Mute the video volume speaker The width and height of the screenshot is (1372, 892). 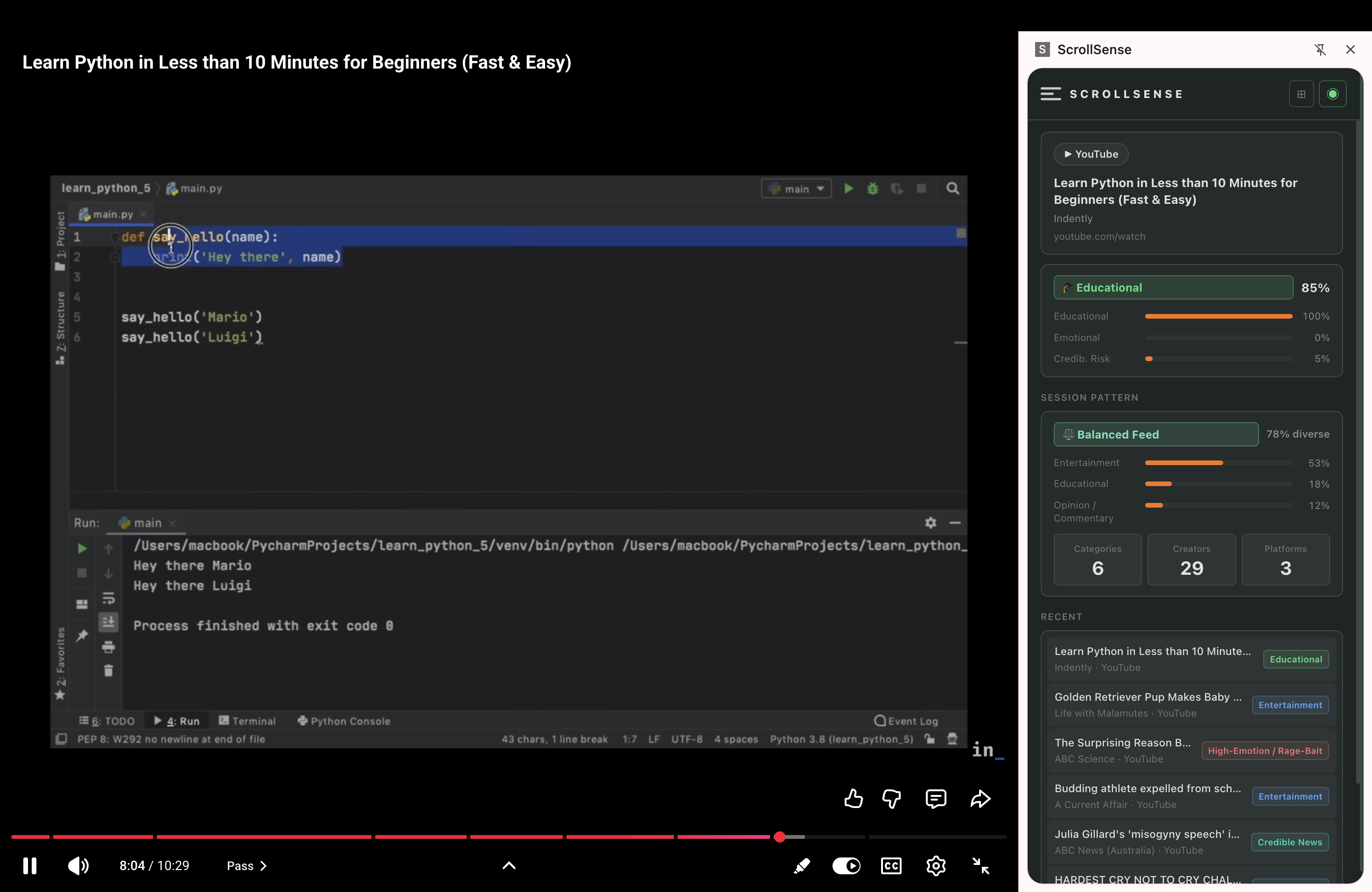click(x=78, y=865)
